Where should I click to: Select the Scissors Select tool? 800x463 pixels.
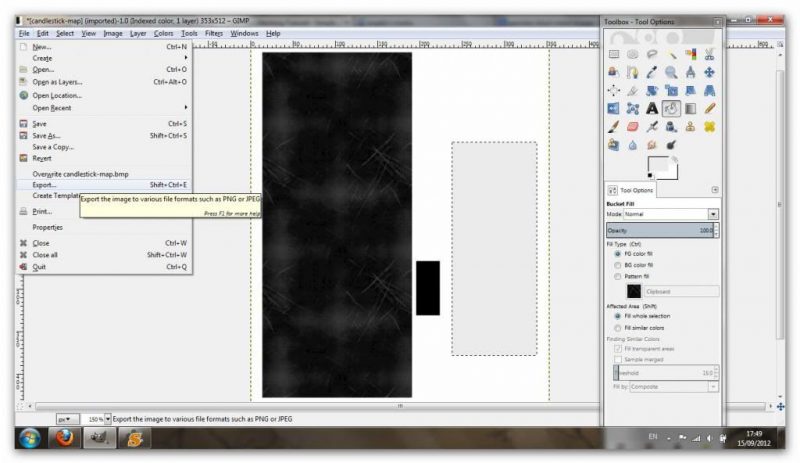point(709,54)
